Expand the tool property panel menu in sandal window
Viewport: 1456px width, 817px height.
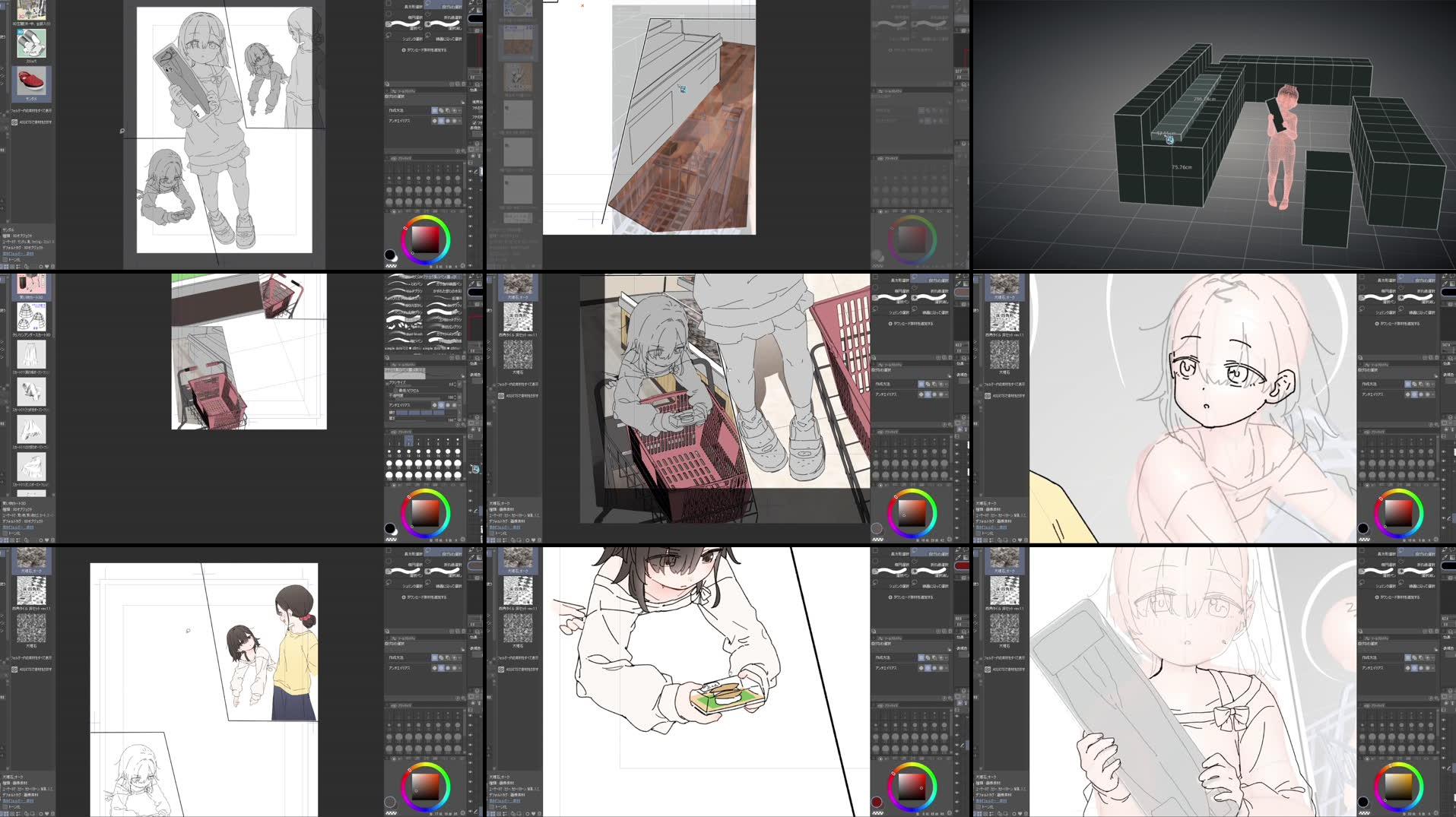click(x=463, y=101)
